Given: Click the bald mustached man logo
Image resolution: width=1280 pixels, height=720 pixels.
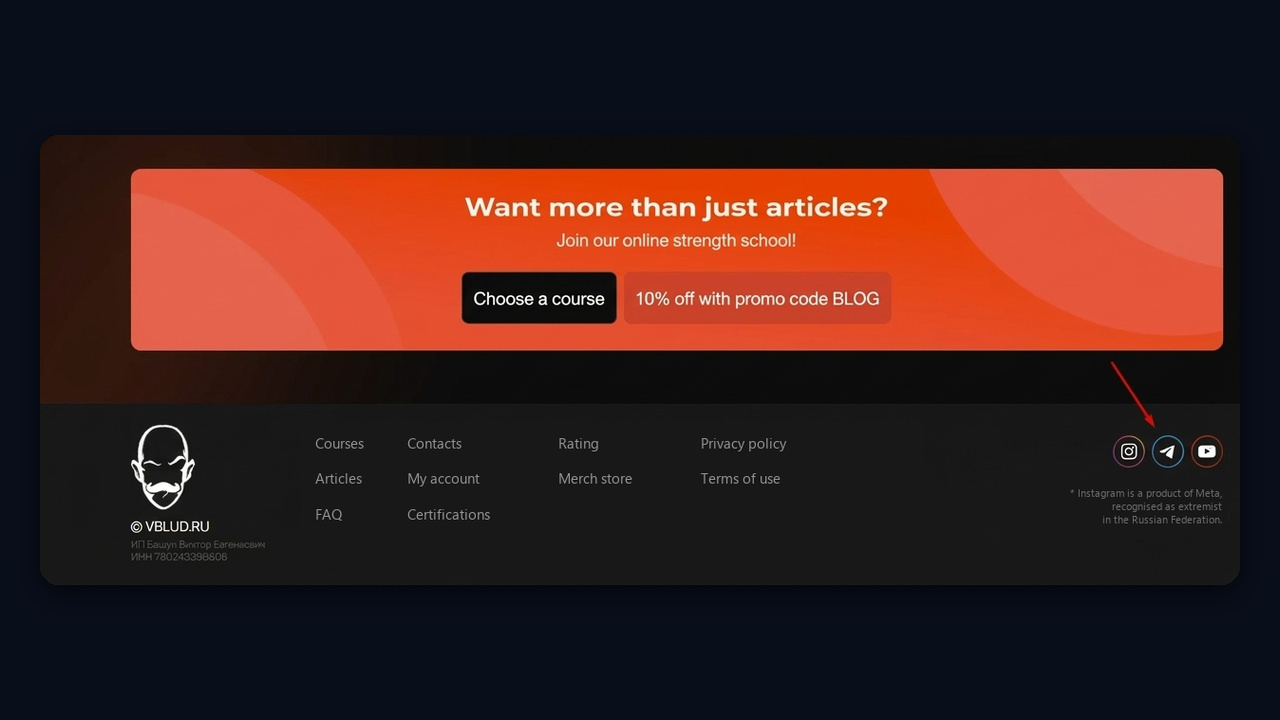Looking at the screenshot, I should (x=163, y=467).
